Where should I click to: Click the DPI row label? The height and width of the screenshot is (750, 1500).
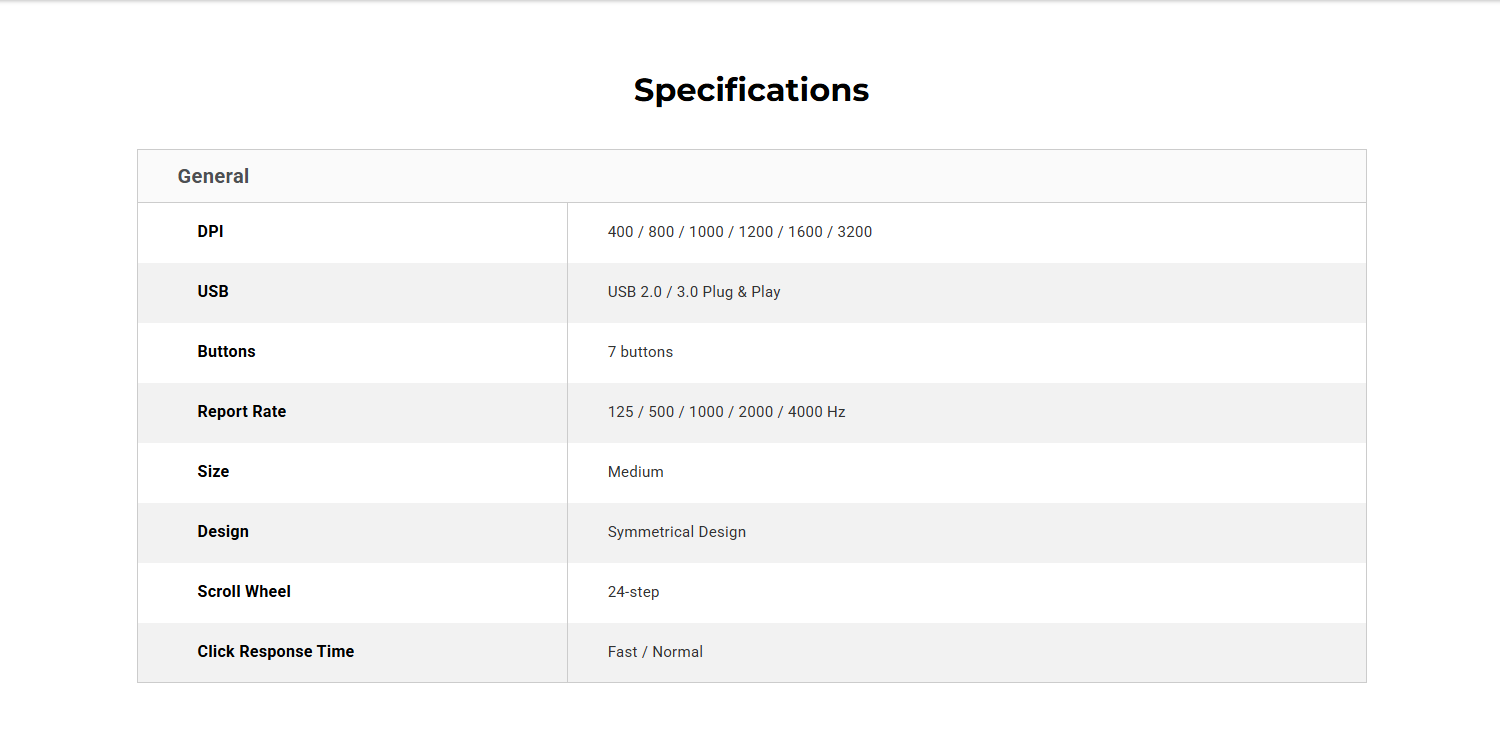(x=210, y=231)
